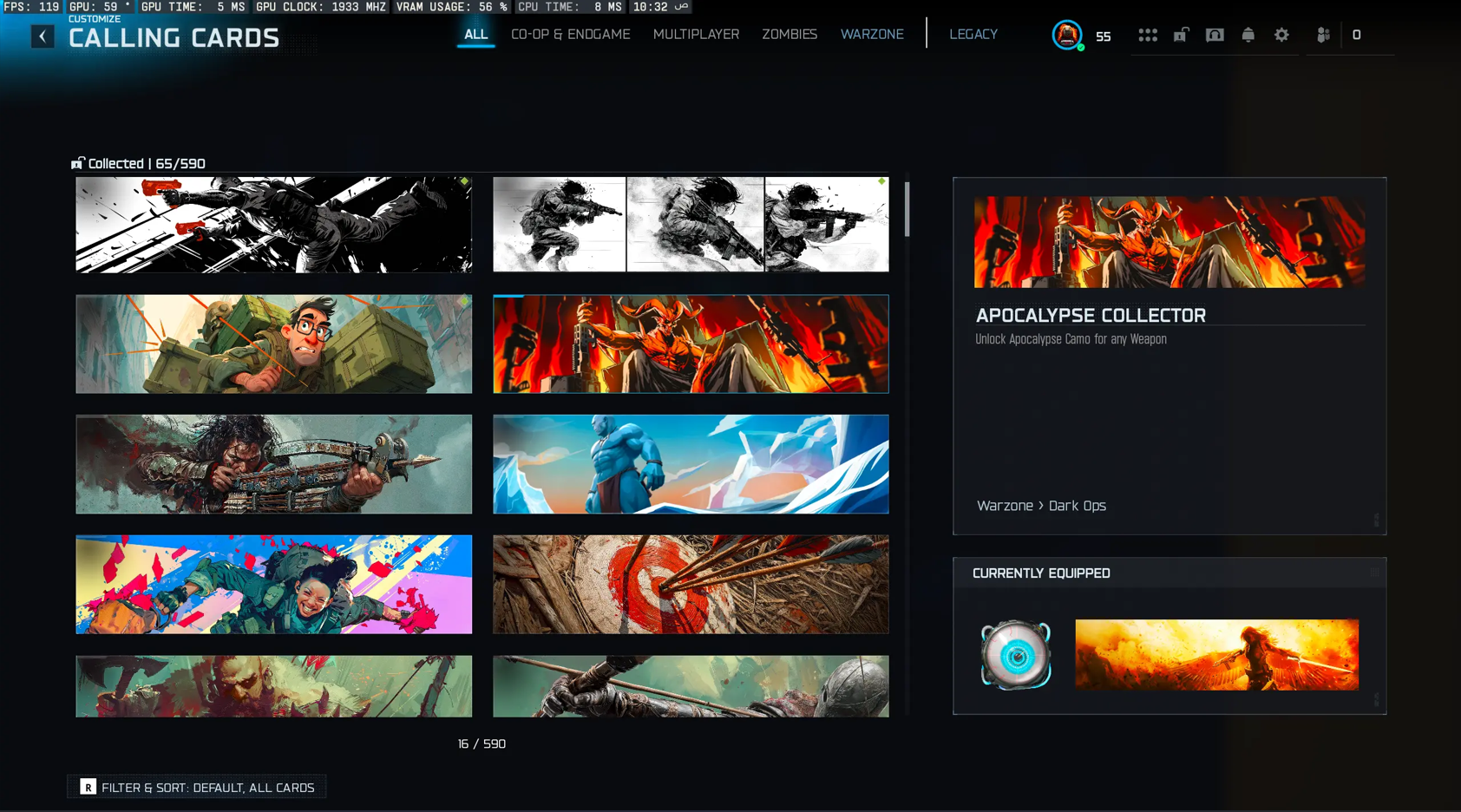
Task: Open the player profile avatar
Action: pyautogui.click(x=1067, y=35)
